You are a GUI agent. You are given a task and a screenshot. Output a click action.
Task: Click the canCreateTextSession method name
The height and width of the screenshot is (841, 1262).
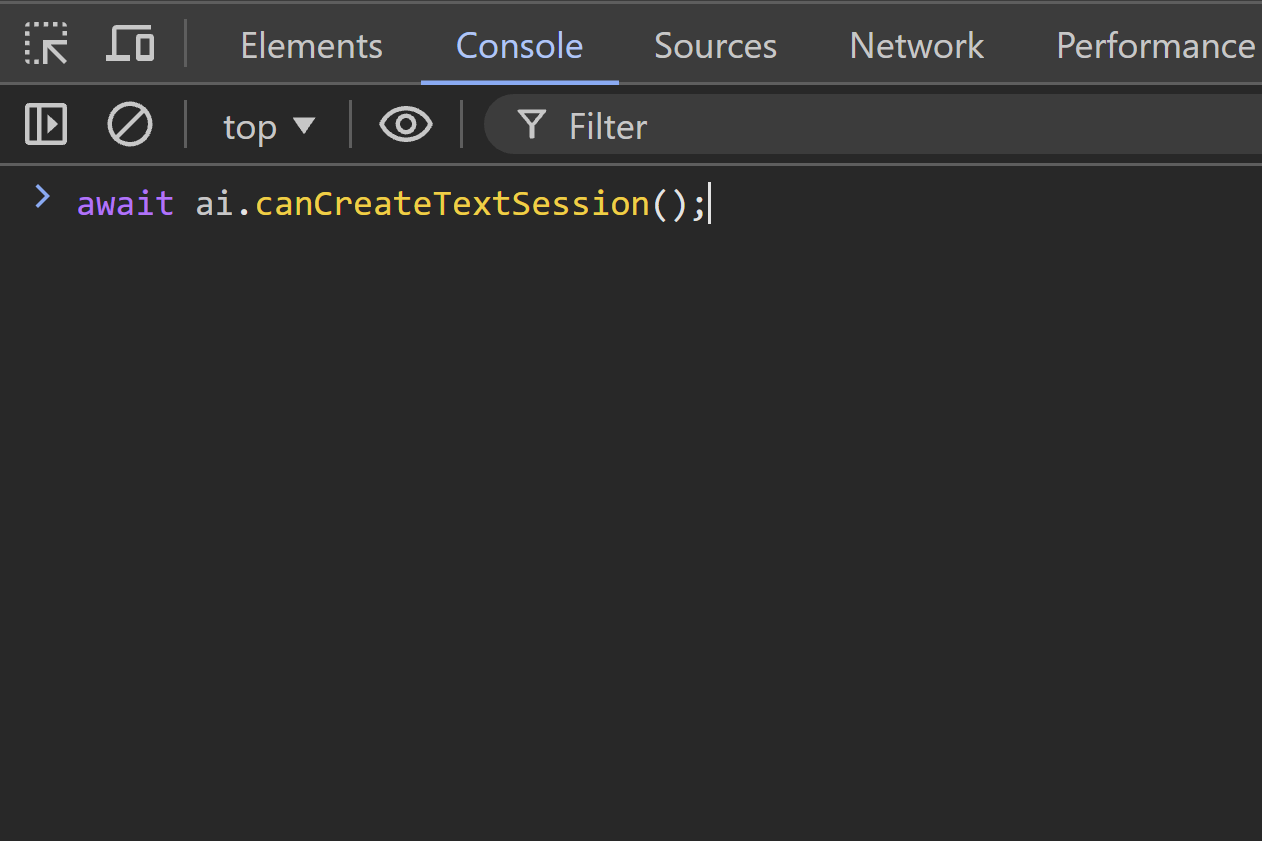[x=452, y=204]
